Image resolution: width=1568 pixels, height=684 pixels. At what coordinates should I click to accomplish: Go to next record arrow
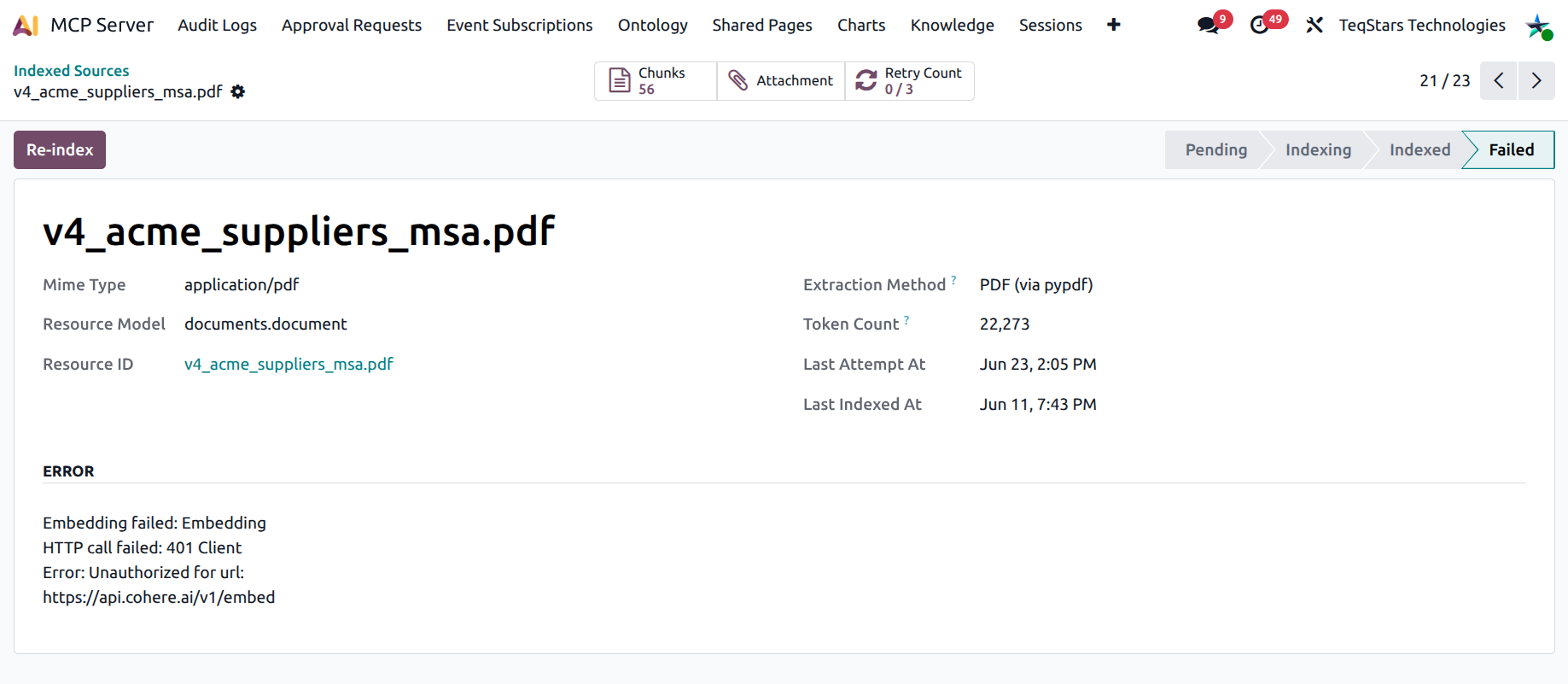point(1536,81)
